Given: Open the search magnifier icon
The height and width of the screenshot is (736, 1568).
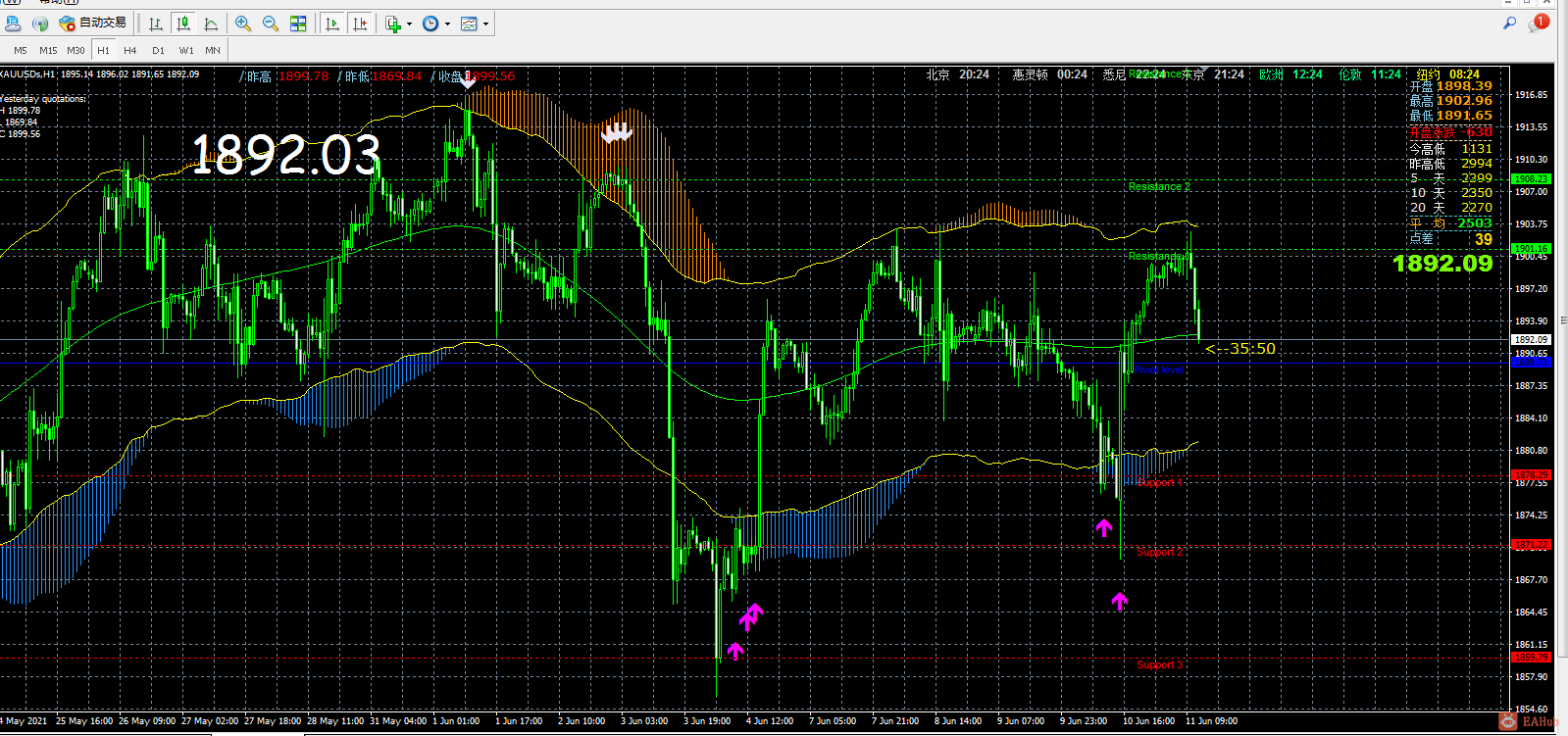Looking at the screenshot, I should (x=1510, y=23).
